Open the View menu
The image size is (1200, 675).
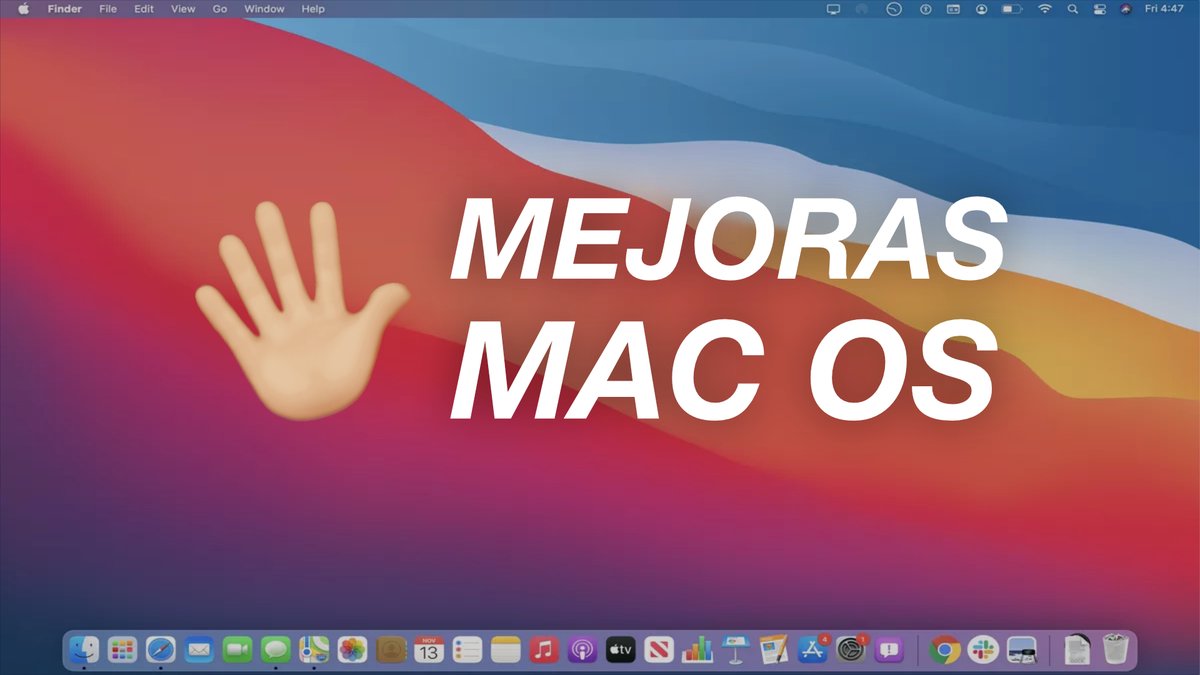click(x=183, y=9)
